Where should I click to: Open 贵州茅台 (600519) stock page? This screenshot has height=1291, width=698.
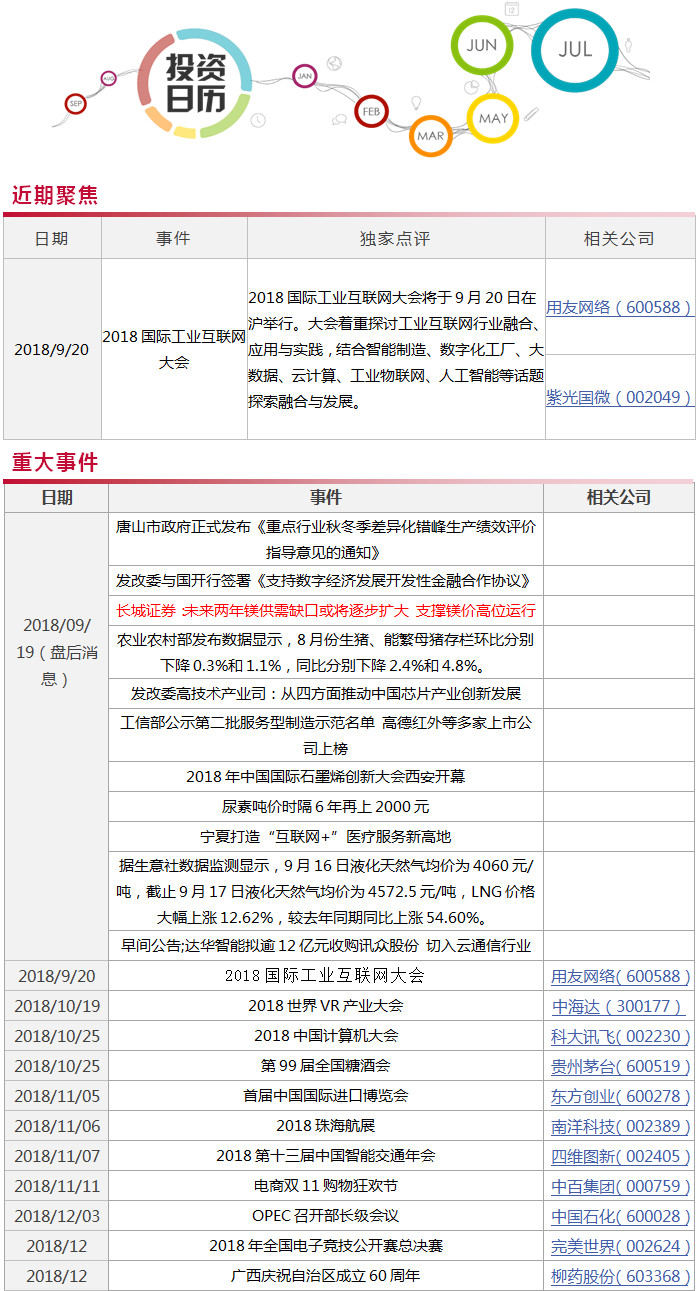pyautogui.click(x=619, y=1066)
